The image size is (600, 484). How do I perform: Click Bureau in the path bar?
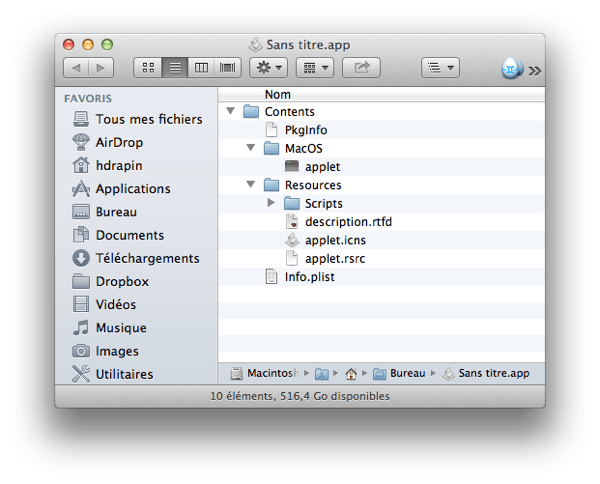click(407, 373)
